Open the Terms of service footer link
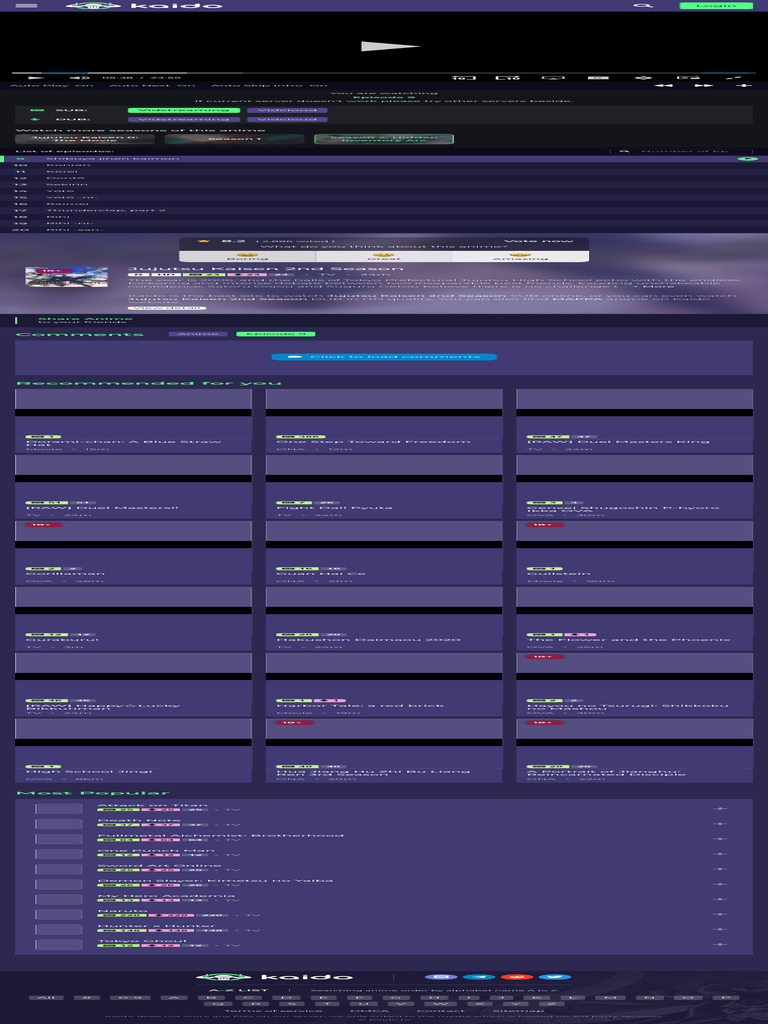The height and width of the screenshot is (1024, 768). pos(273,1010)
